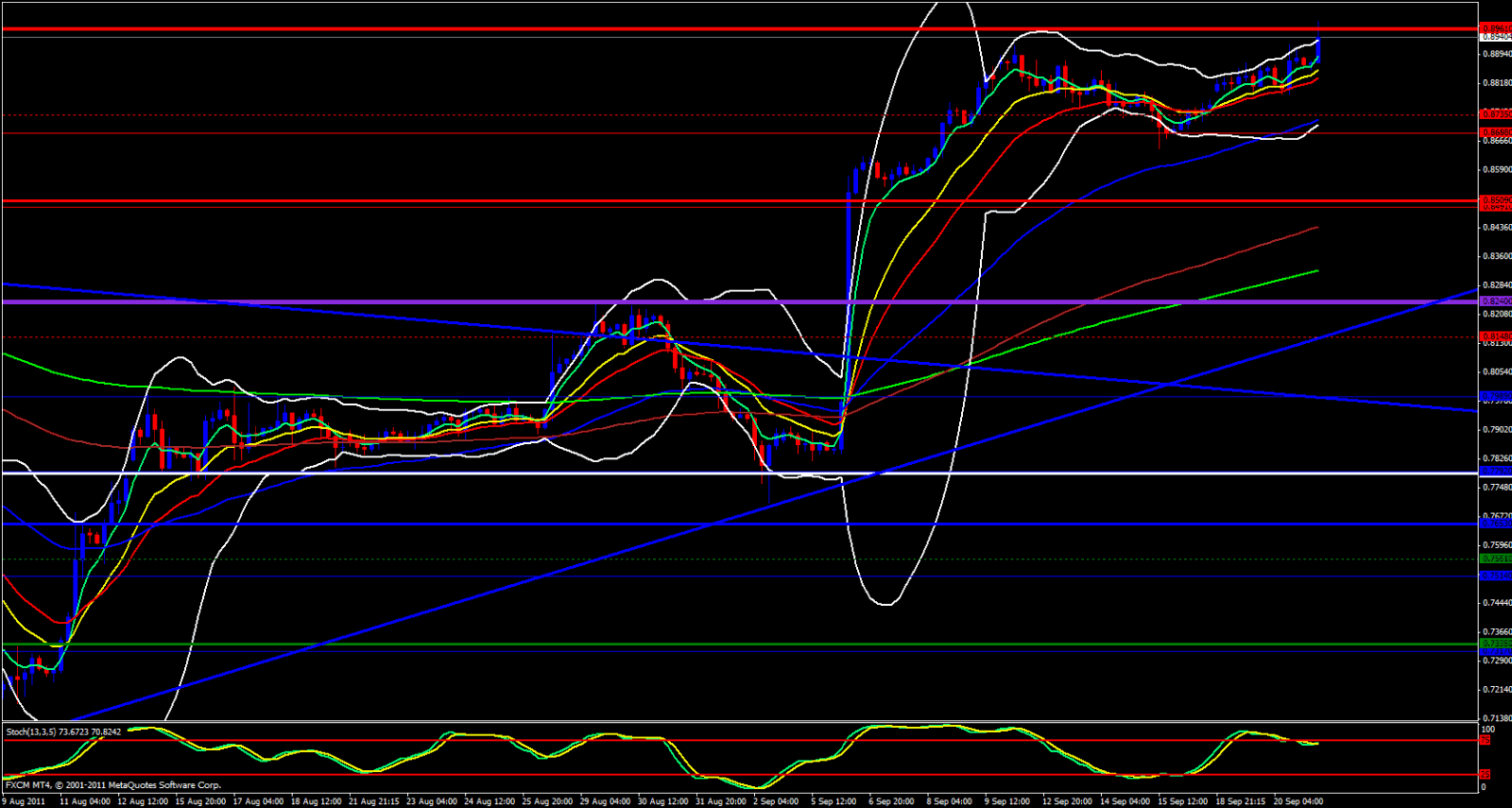Screen dimensions: 1512x808
Task: Select the Stoch(13,3,5) indicator label
Action: (63, 731)
